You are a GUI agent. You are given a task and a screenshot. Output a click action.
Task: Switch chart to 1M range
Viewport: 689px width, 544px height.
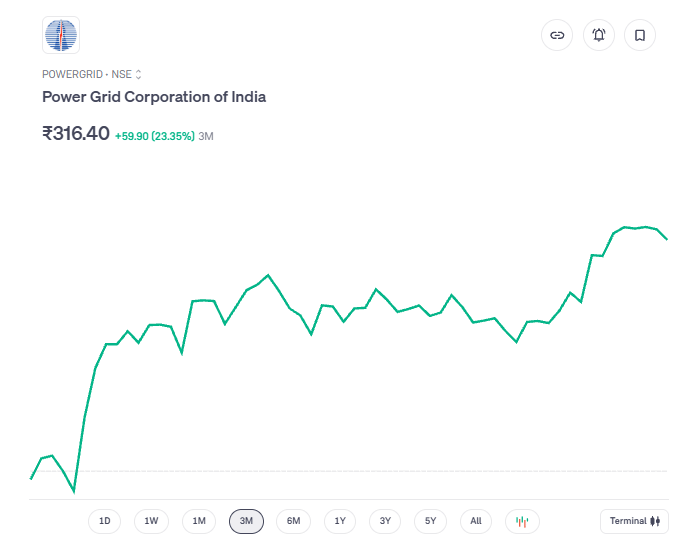pos(199,521)
